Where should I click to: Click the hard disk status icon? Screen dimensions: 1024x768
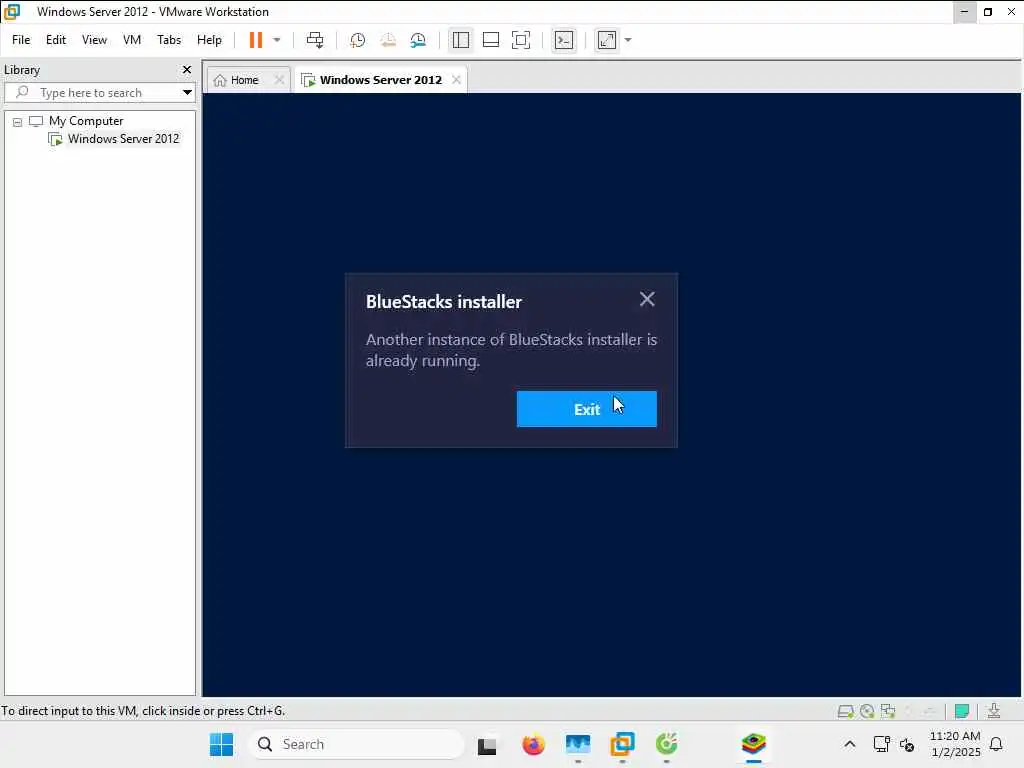[846, 711]
